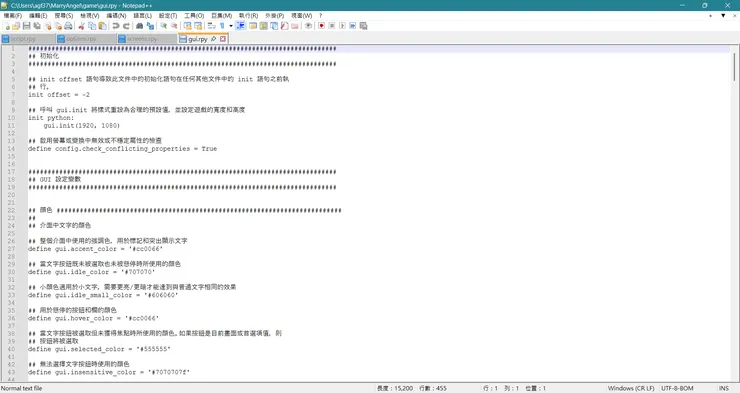
Task: Open the ? help menu
Action: pyautogui.click(x=320, y=16)
